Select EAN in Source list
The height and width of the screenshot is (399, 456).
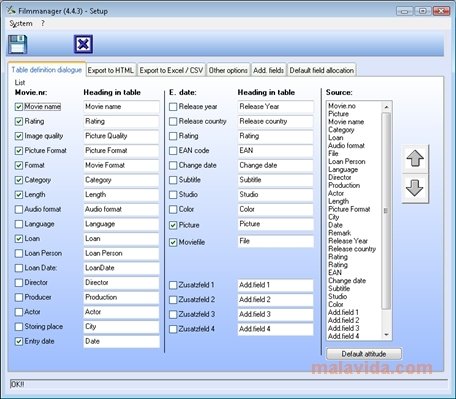click(x=335, y=273)
